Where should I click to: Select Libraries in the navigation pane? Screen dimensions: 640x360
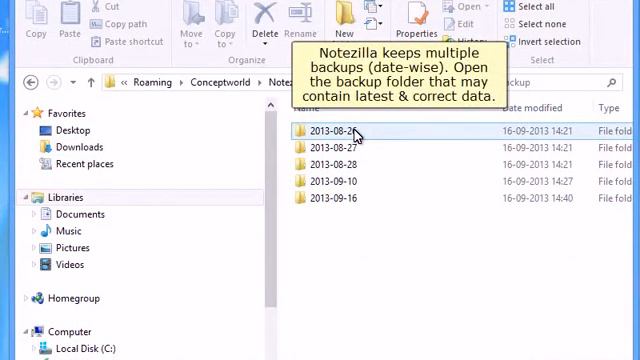coord(65,198)
